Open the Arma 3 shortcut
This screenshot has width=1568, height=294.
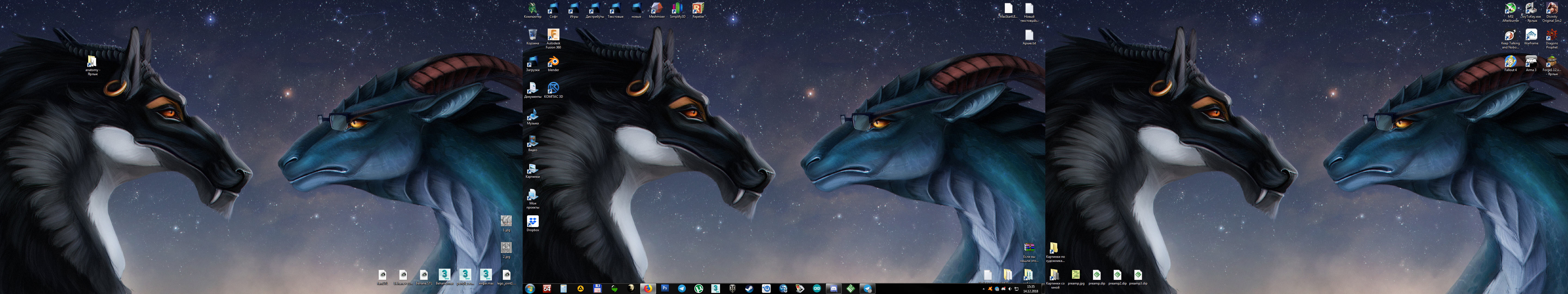click(x=1531, y=62)
